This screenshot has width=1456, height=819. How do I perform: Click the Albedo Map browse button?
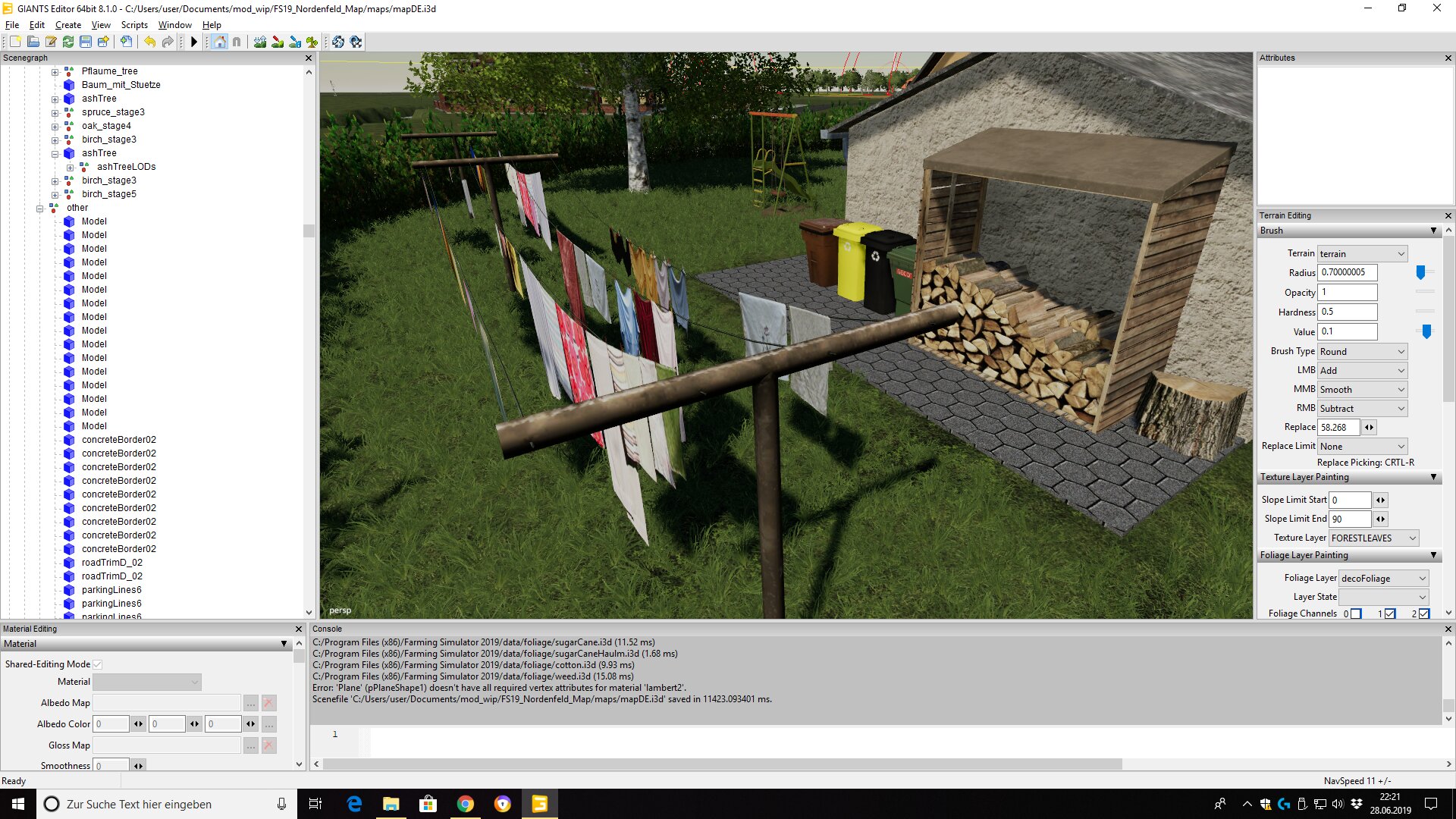[x=251, y=703]
